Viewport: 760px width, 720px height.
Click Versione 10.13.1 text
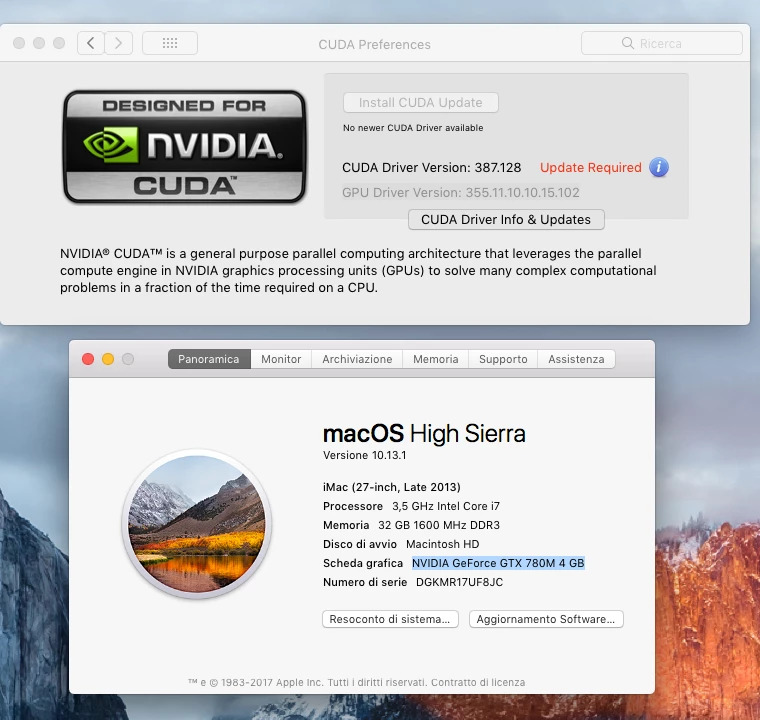click(x=364, y=455)
